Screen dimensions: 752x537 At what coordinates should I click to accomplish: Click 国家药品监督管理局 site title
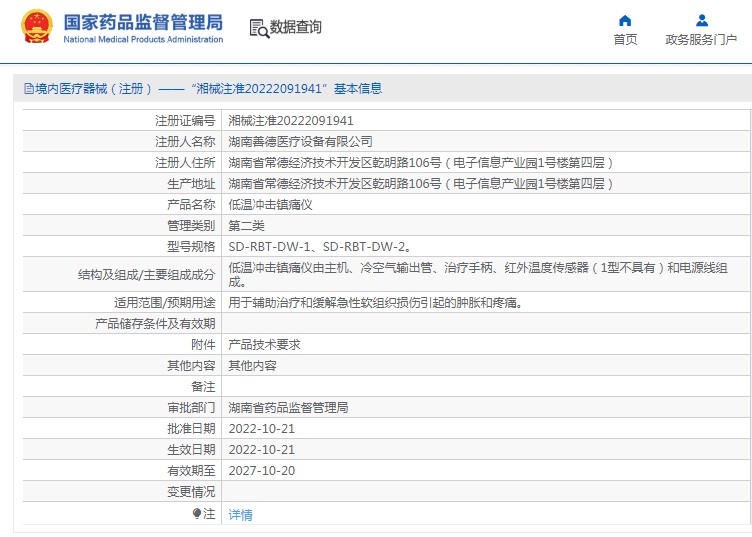[143, 22]
